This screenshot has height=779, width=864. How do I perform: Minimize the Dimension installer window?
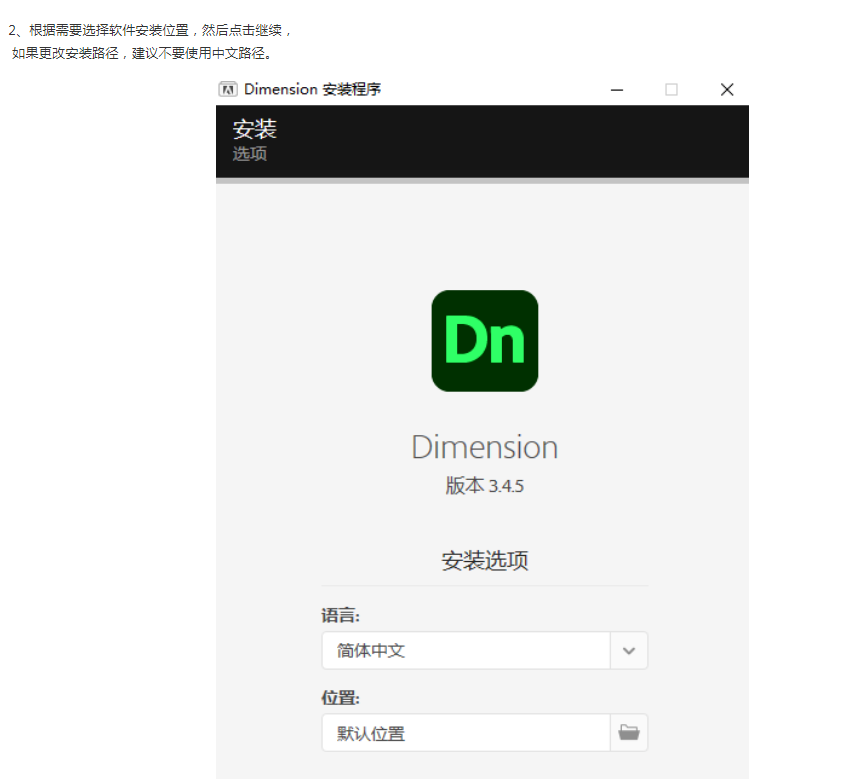pos(617,89)
